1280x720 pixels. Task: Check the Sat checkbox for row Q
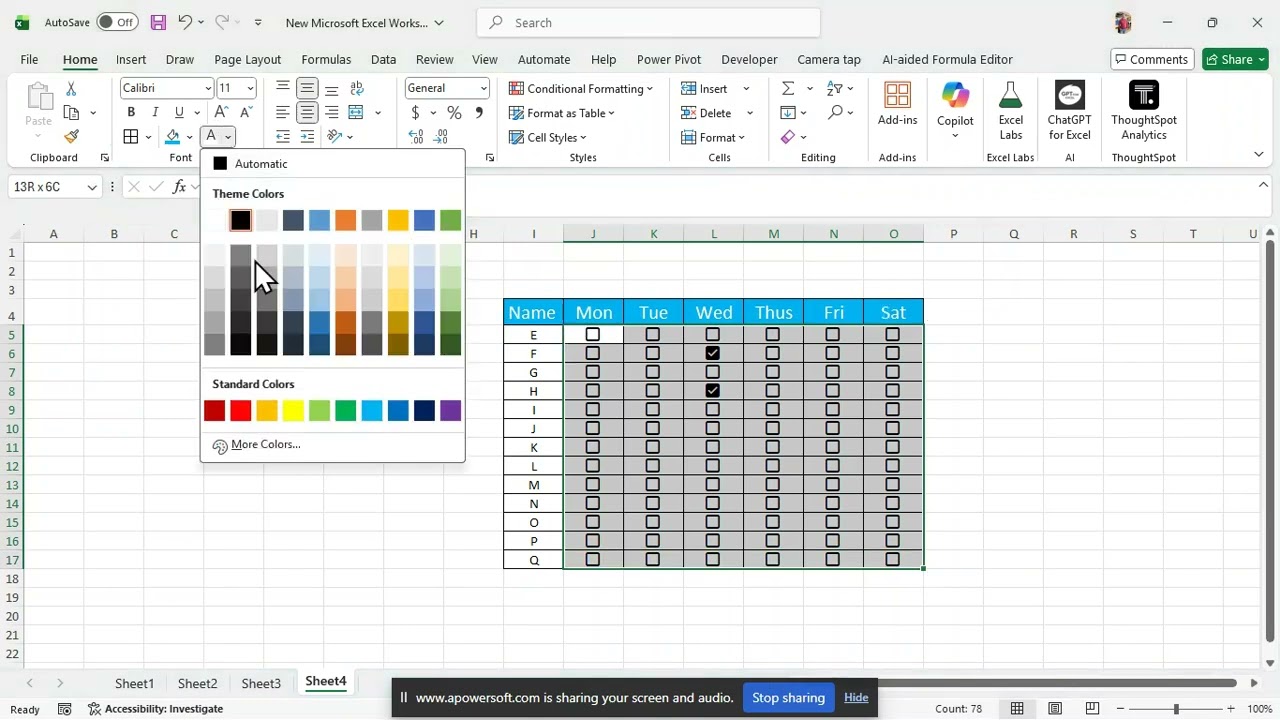[x=893, y=560]
